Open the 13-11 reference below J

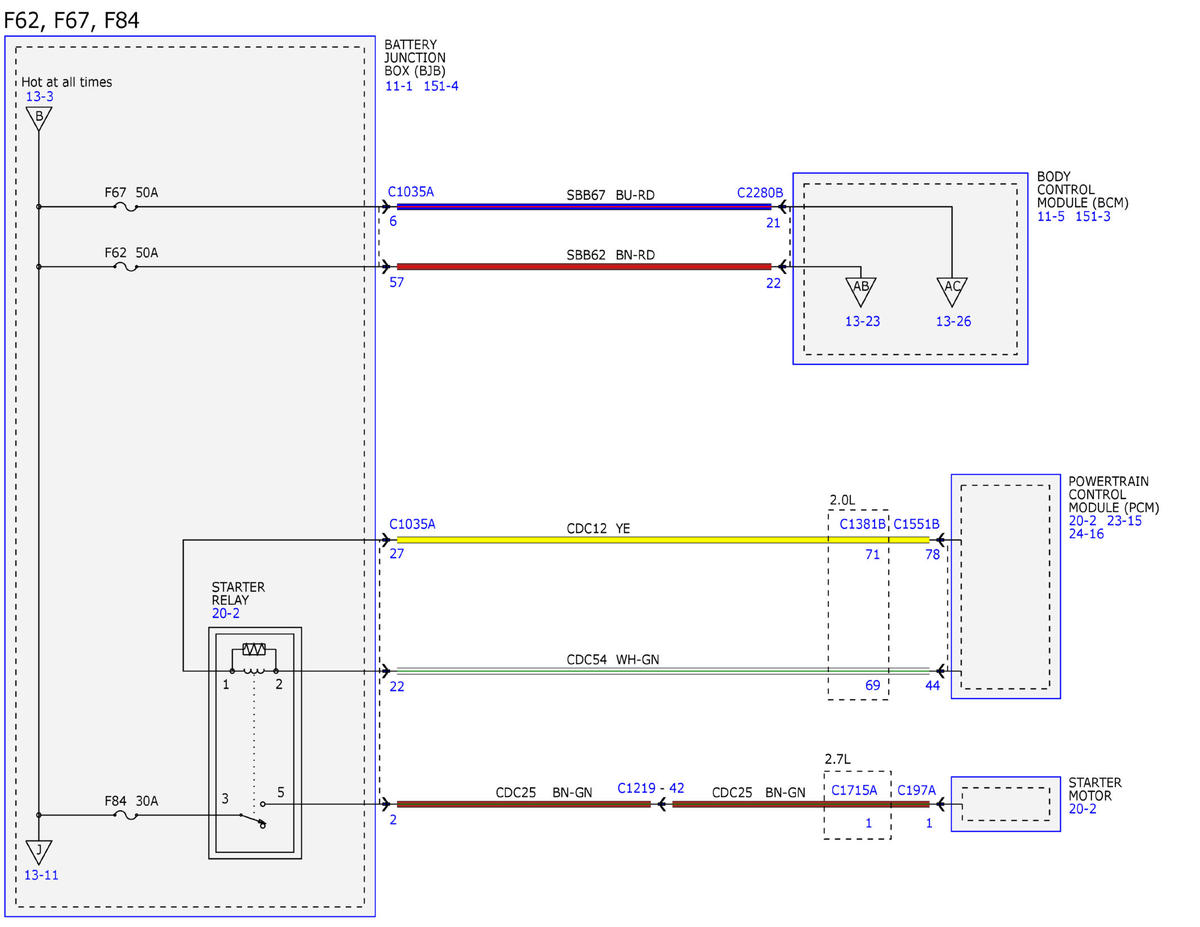pyautogui.click(x=42, y=875)
